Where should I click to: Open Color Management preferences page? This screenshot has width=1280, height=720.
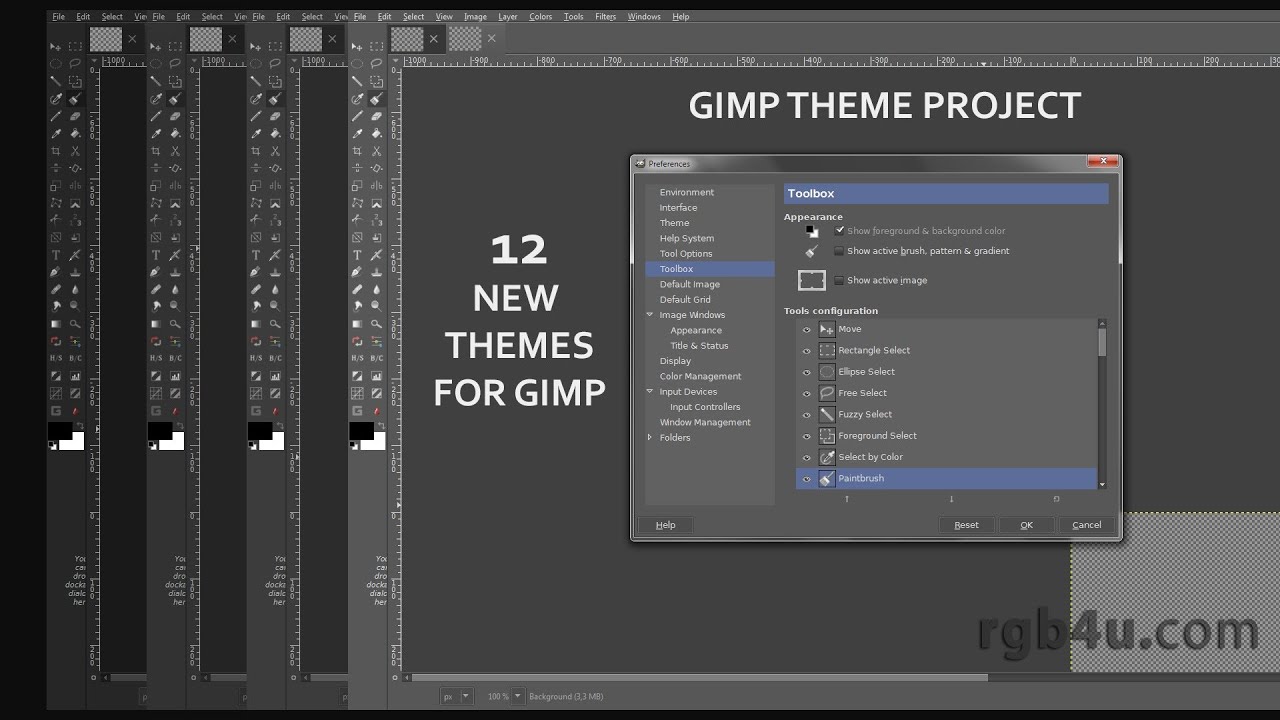700,376
